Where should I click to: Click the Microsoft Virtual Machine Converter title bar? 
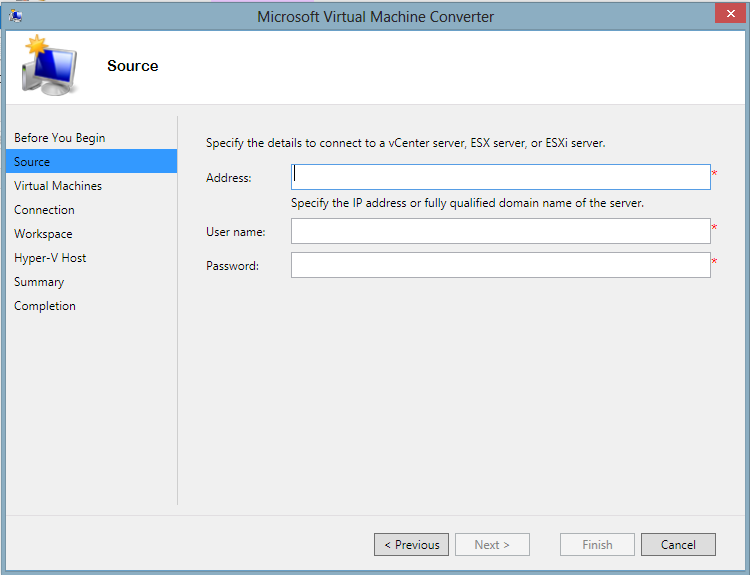coord(375,16)
